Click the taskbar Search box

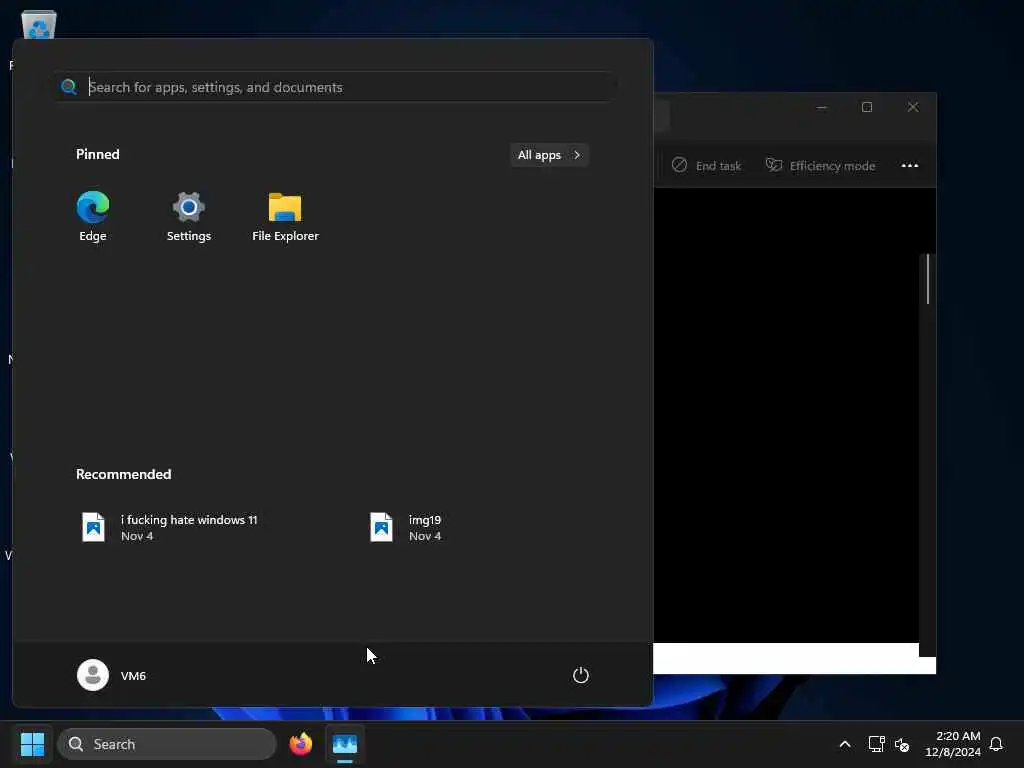(167, 744)
